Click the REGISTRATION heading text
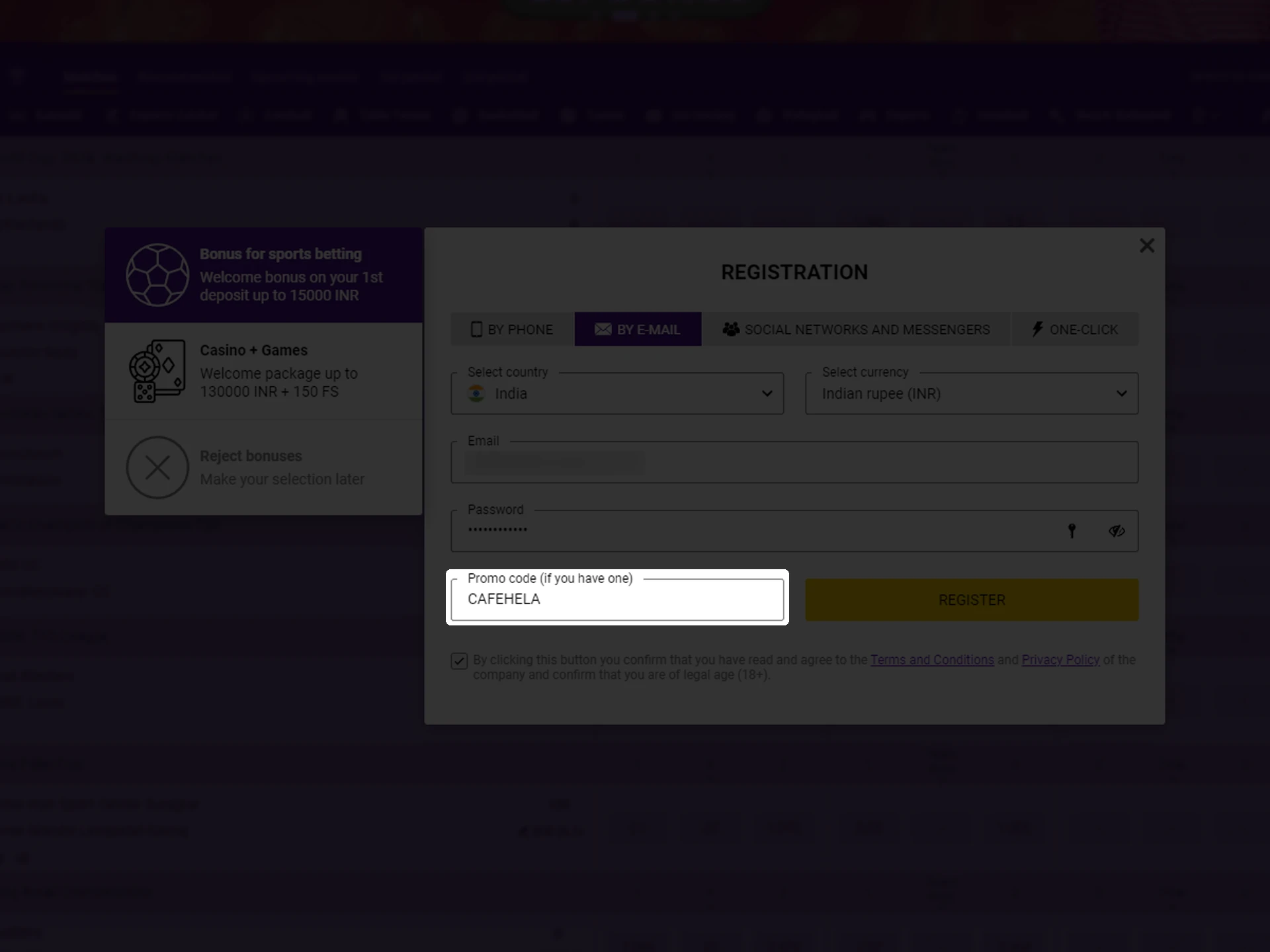The width and height of the screenshot is (1270, 952). [794, 272]
